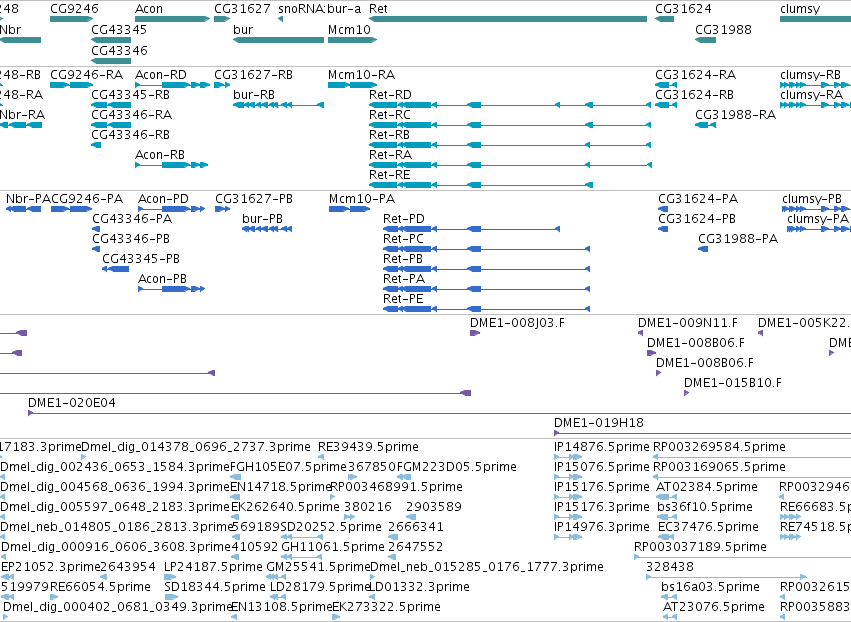Click transcript Ret-RE

[390, 175]
